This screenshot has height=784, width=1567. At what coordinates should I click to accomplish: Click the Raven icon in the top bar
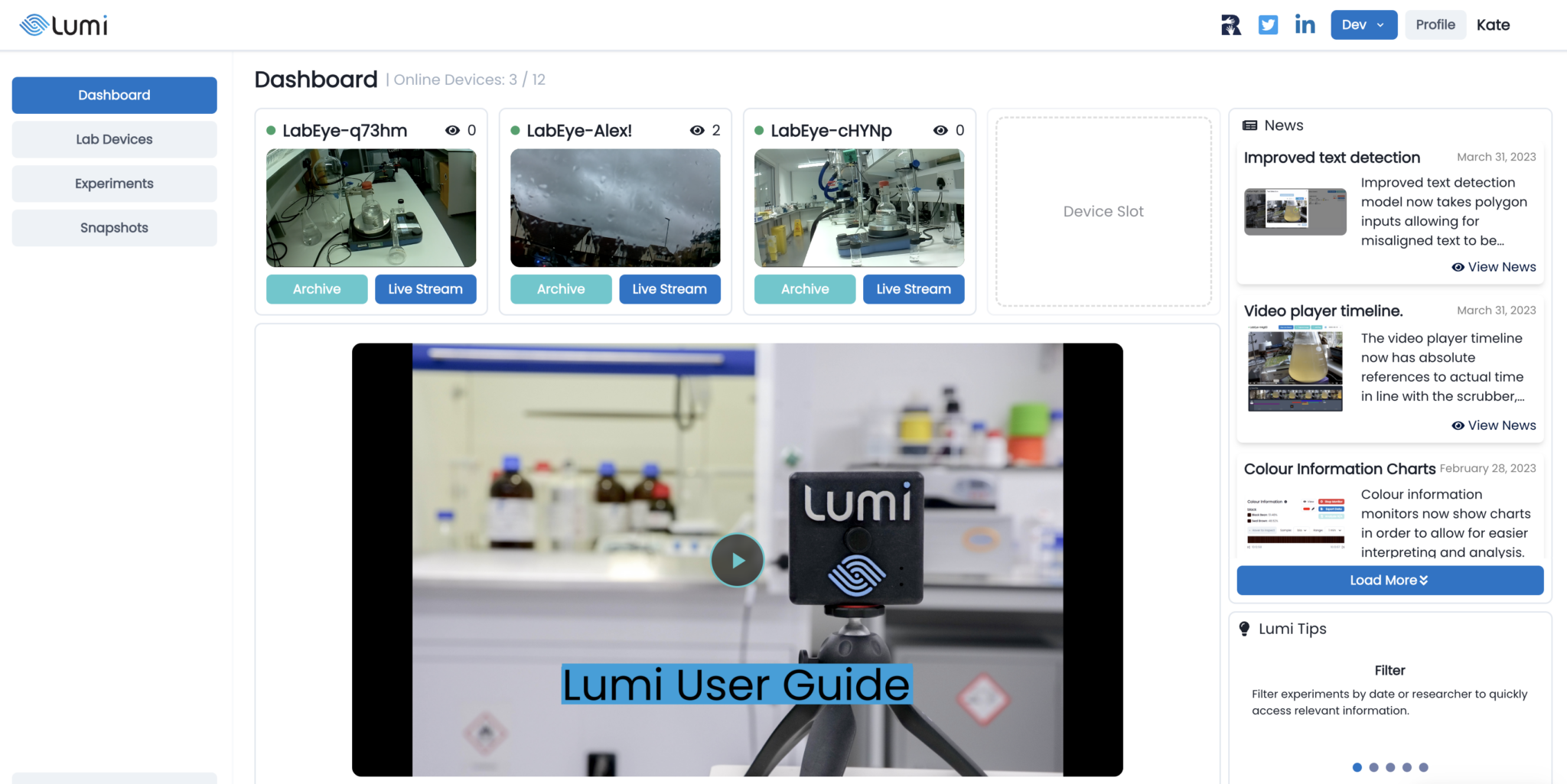click(x=1230, y=24)
